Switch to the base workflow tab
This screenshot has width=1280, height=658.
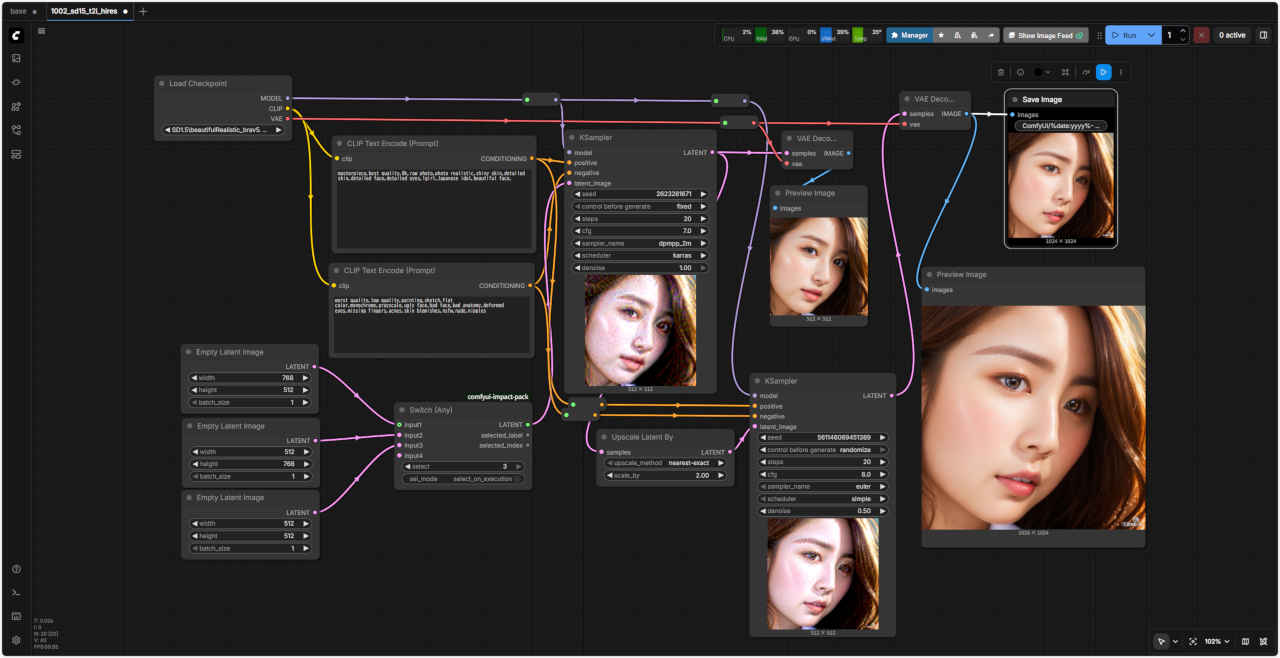coord(18,11)
